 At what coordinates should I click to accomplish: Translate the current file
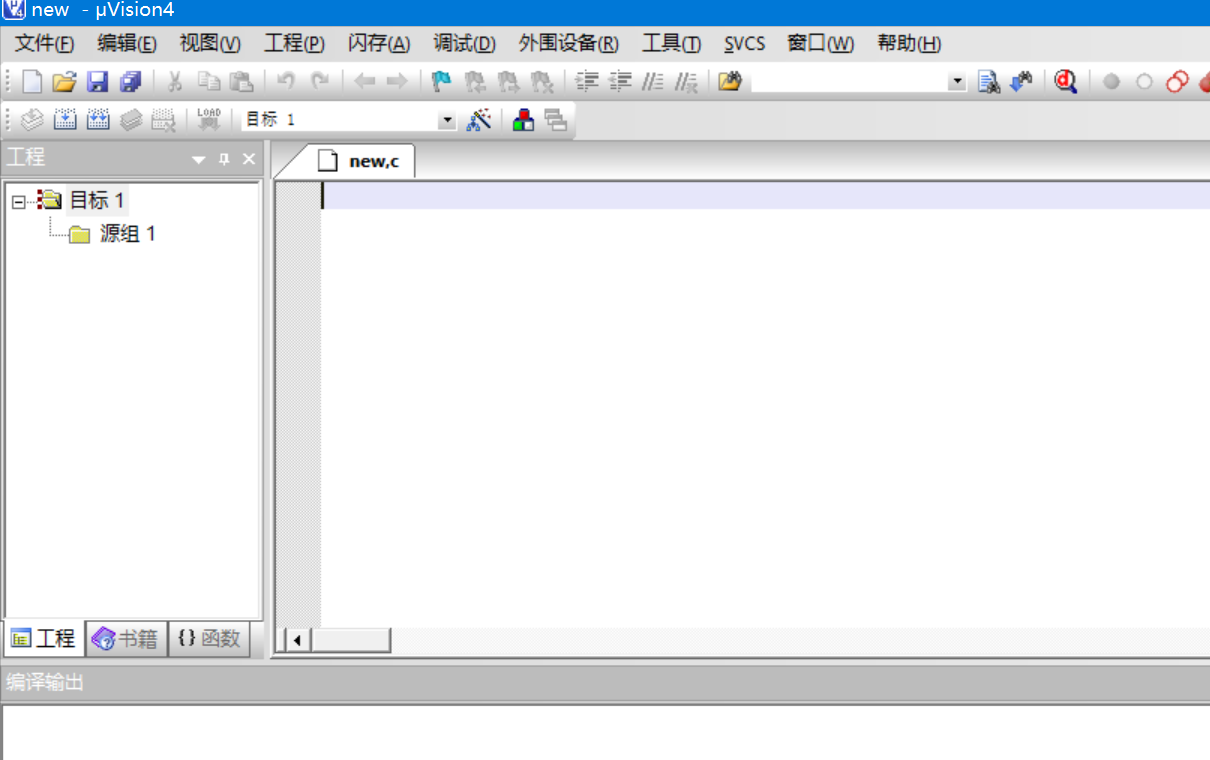pos(33,120)
